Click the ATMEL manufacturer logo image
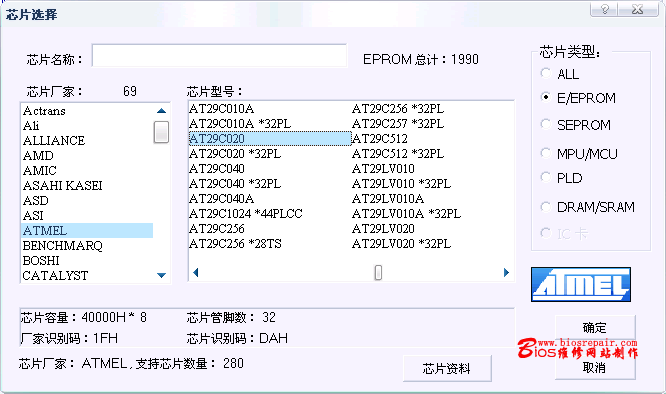666x394 pixels. 581,284
